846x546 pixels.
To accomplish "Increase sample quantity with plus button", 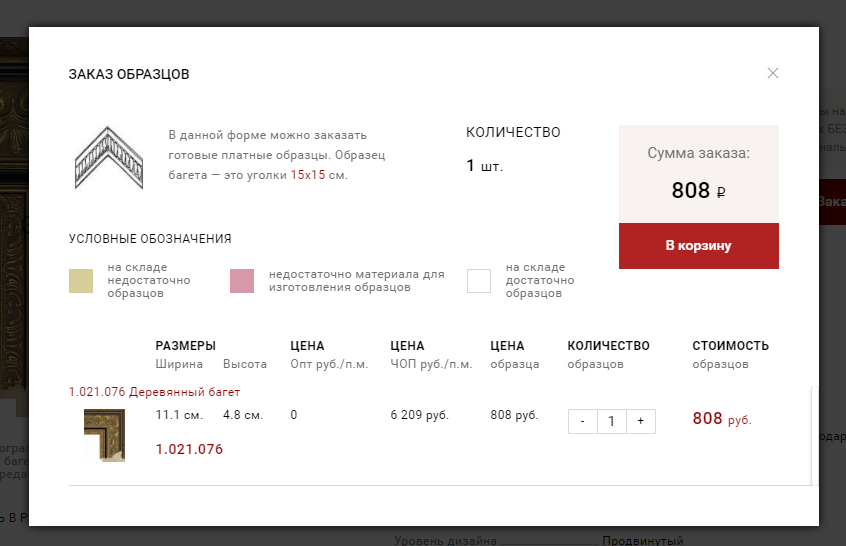I will pyautogui.click(x=640, y=421).
